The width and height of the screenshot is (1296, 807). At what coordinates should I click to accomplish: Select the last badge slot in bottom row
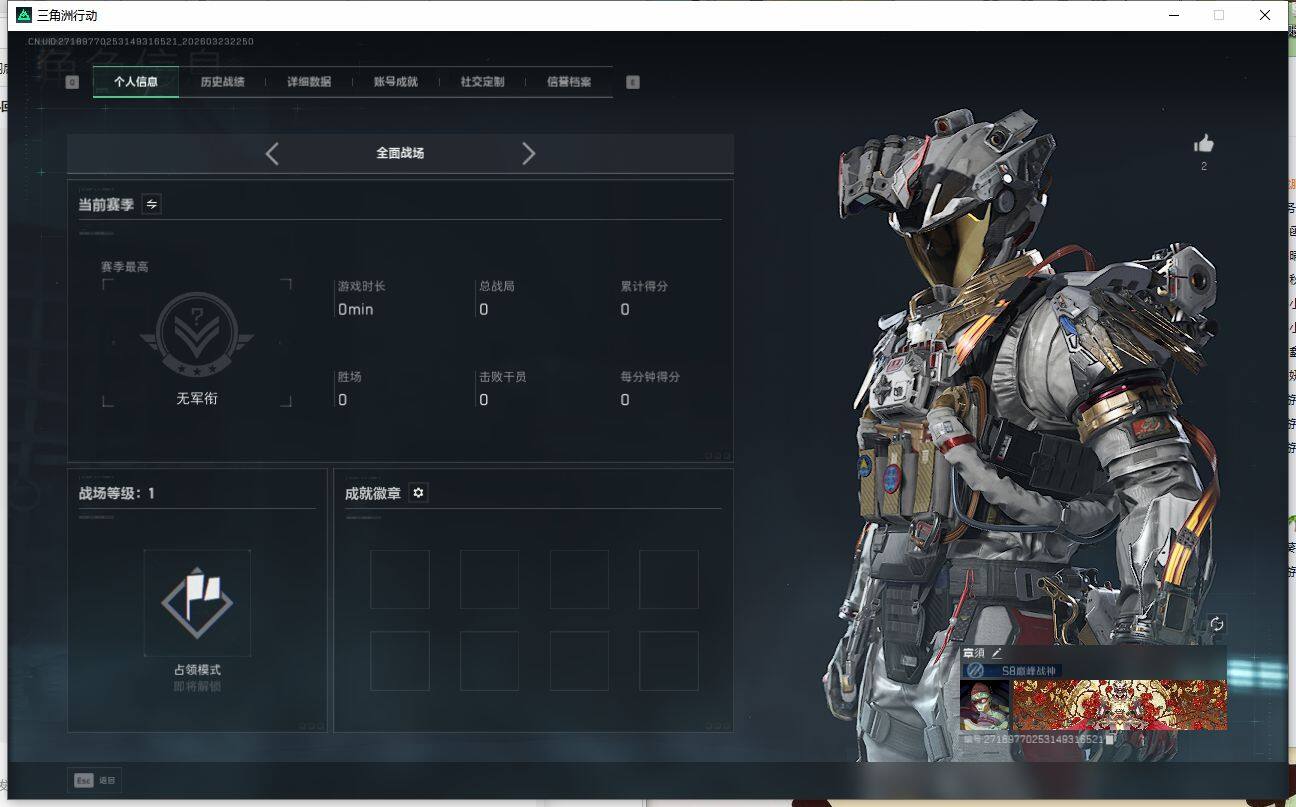(x=669, y=660)
